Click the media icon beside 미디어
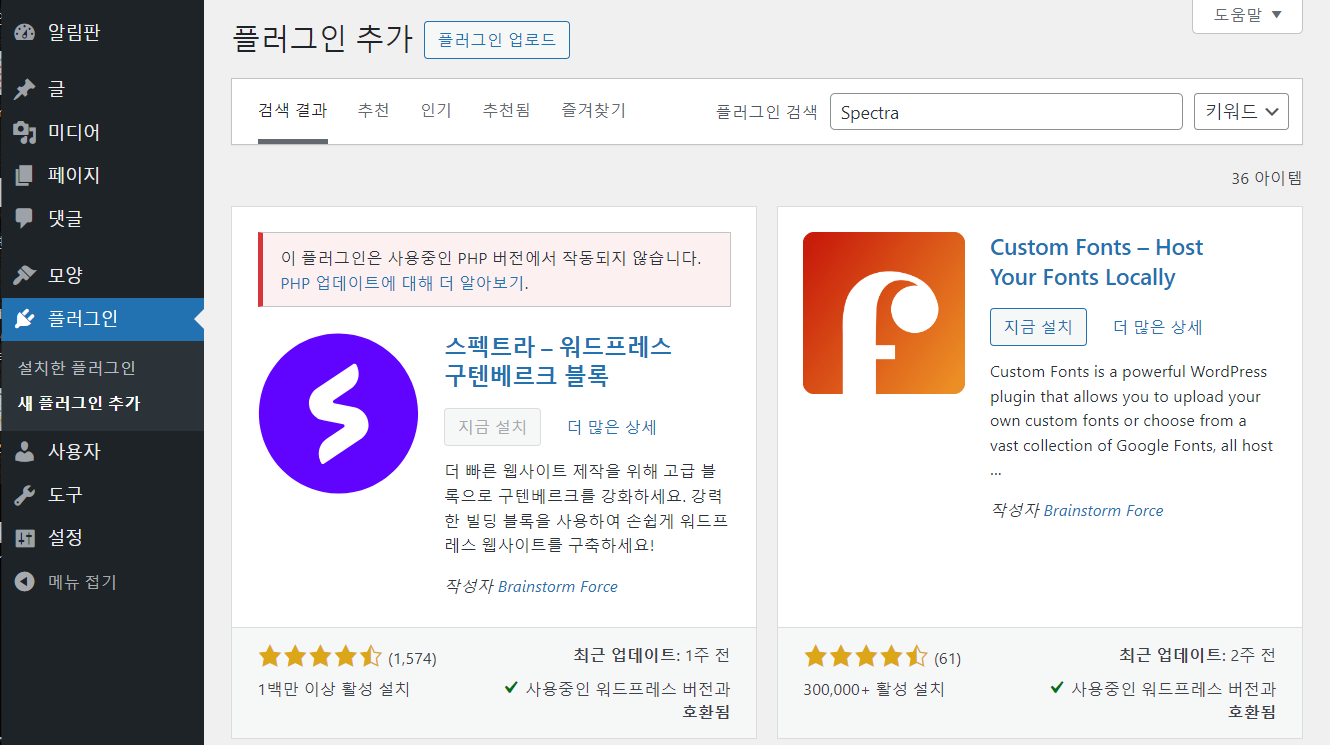 (25, 132)
